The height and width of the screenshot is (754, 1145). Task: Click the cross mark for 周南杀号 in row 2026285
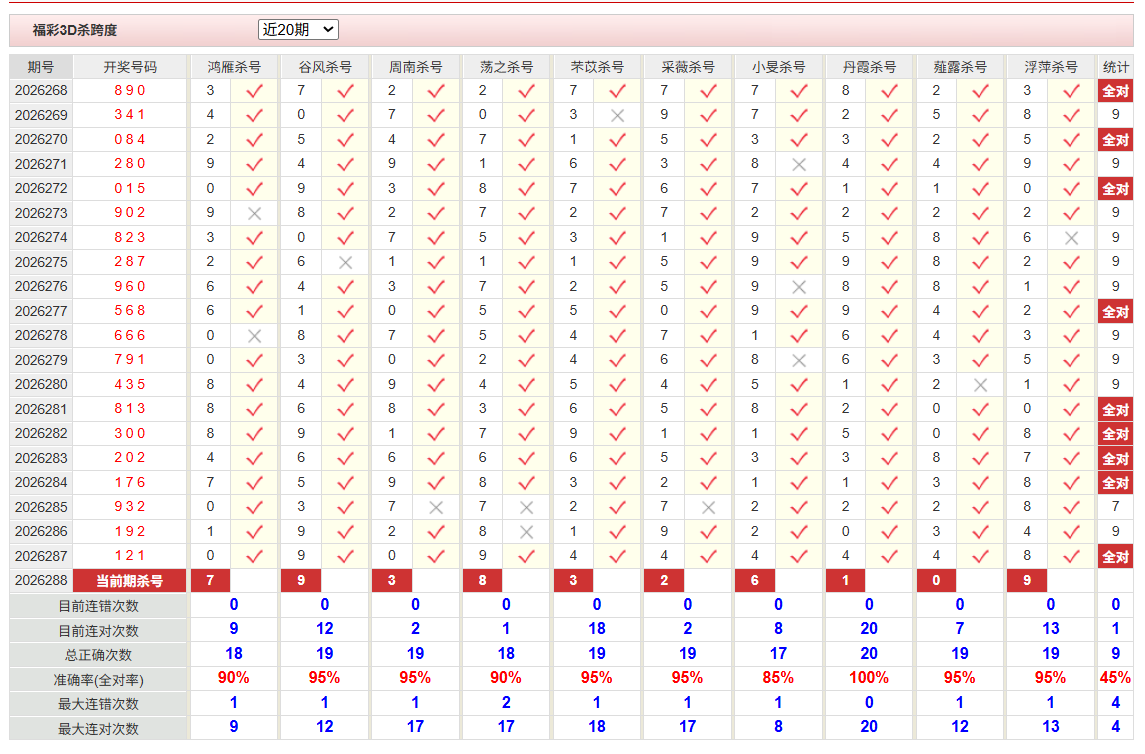[x=436, y=507]
